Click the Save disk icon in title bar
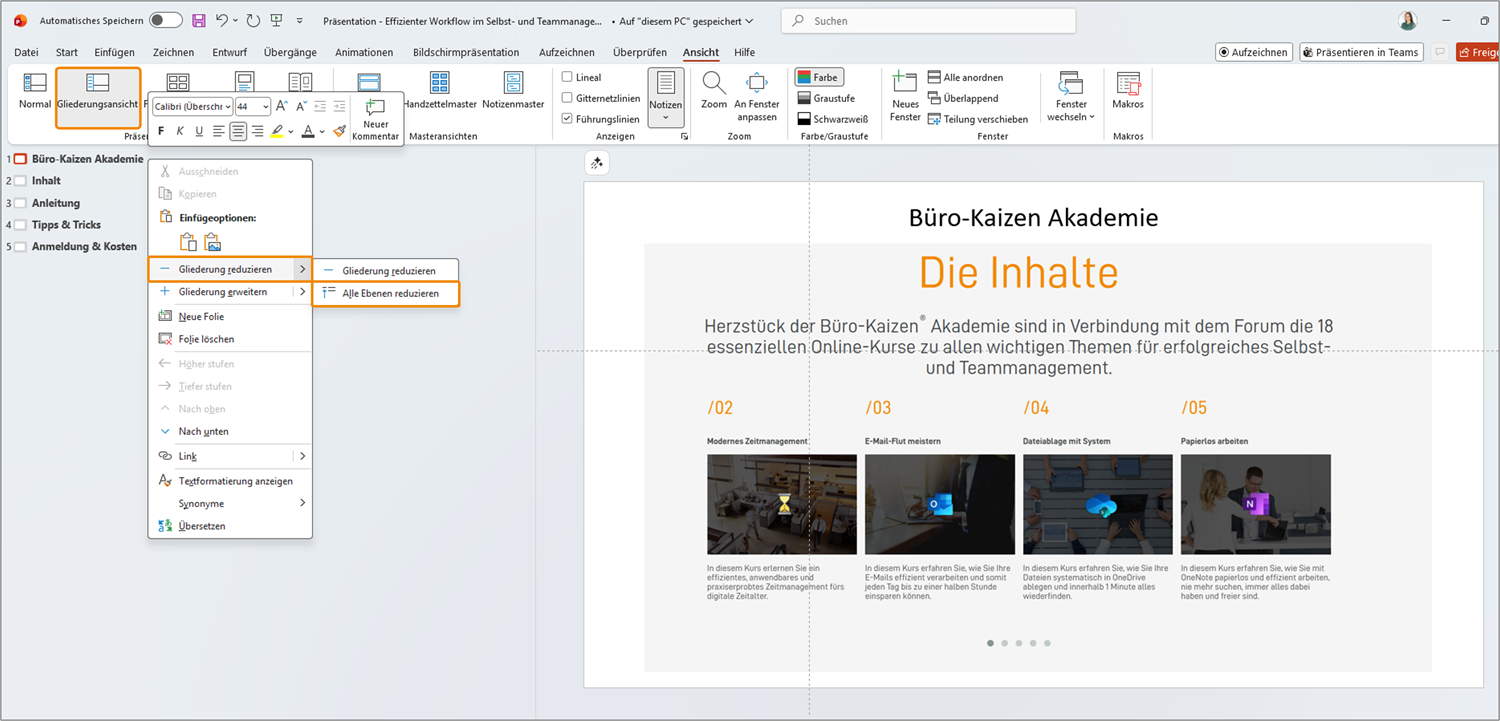Screen dimensions: 1500x721 tap(199, 21)
